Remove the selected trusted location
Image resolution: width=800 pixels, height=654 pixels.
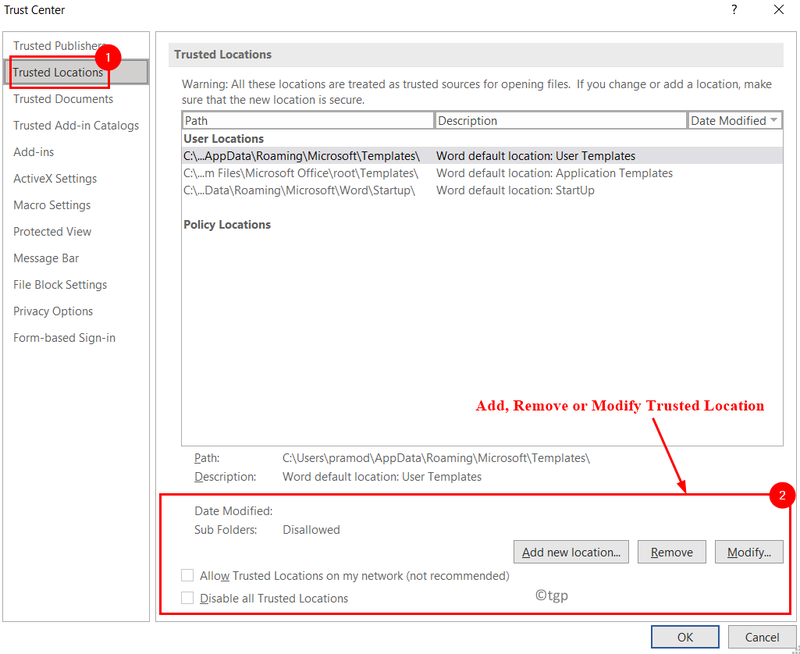point(671,552)
